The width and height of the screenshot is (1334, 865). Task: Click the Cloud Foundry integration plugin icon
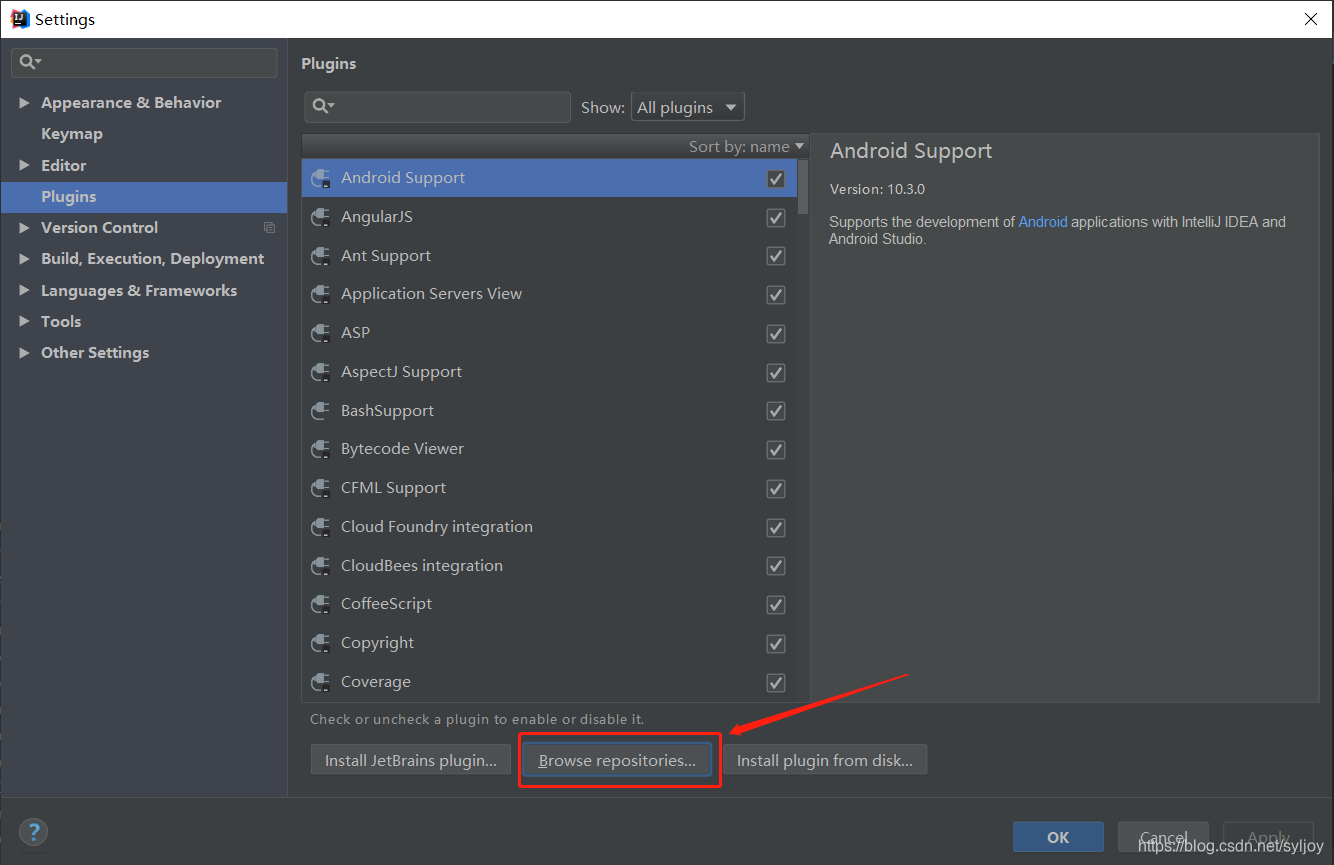pos(321,527)
